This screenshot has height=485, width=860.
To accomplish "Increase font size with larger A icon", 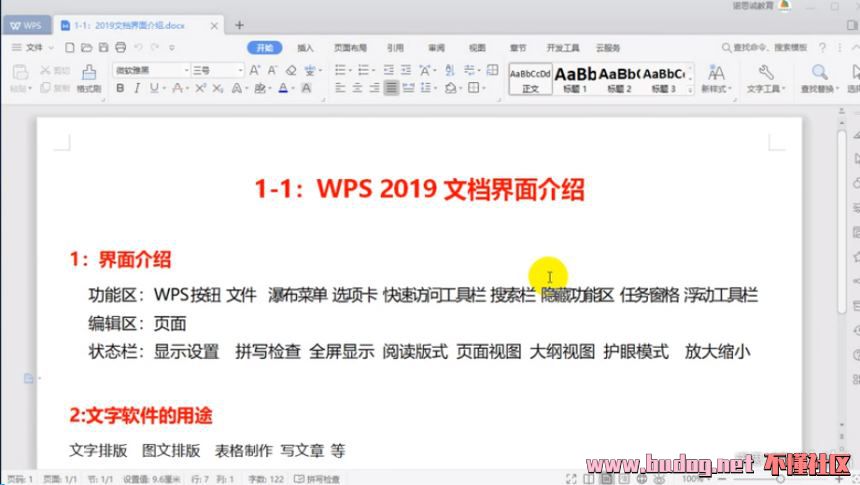I will point(255,70).
